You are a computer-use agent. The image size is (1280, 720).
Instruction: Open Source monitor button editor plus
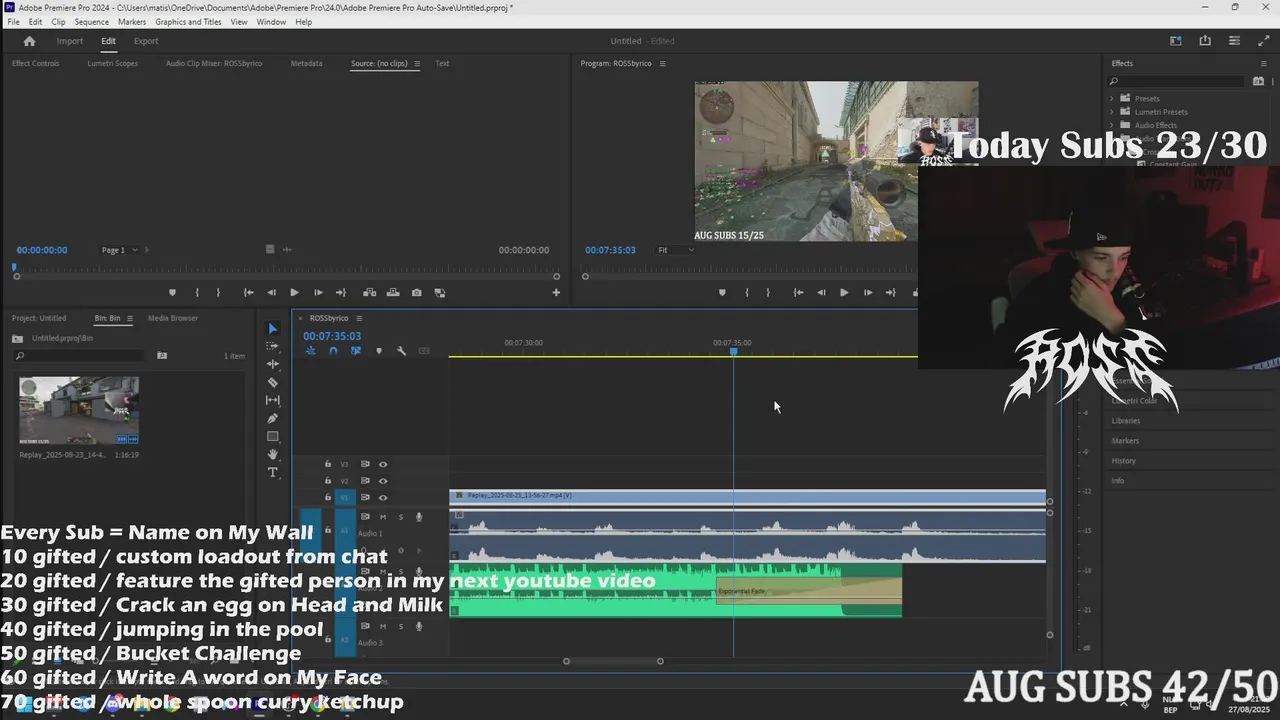[556, 293]
